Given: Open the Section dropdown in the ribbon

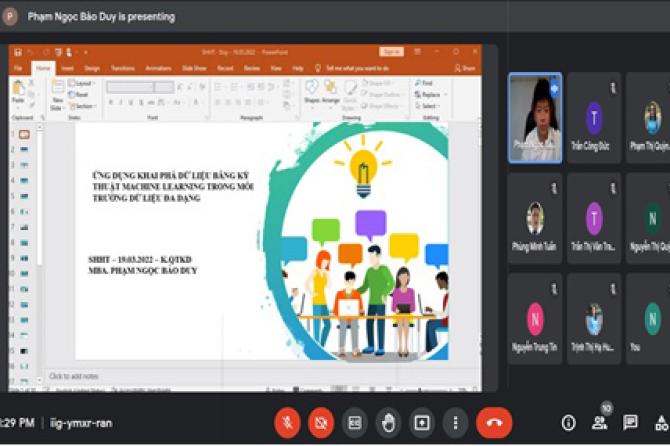Looking at the screenshot, I should [84, 105].
